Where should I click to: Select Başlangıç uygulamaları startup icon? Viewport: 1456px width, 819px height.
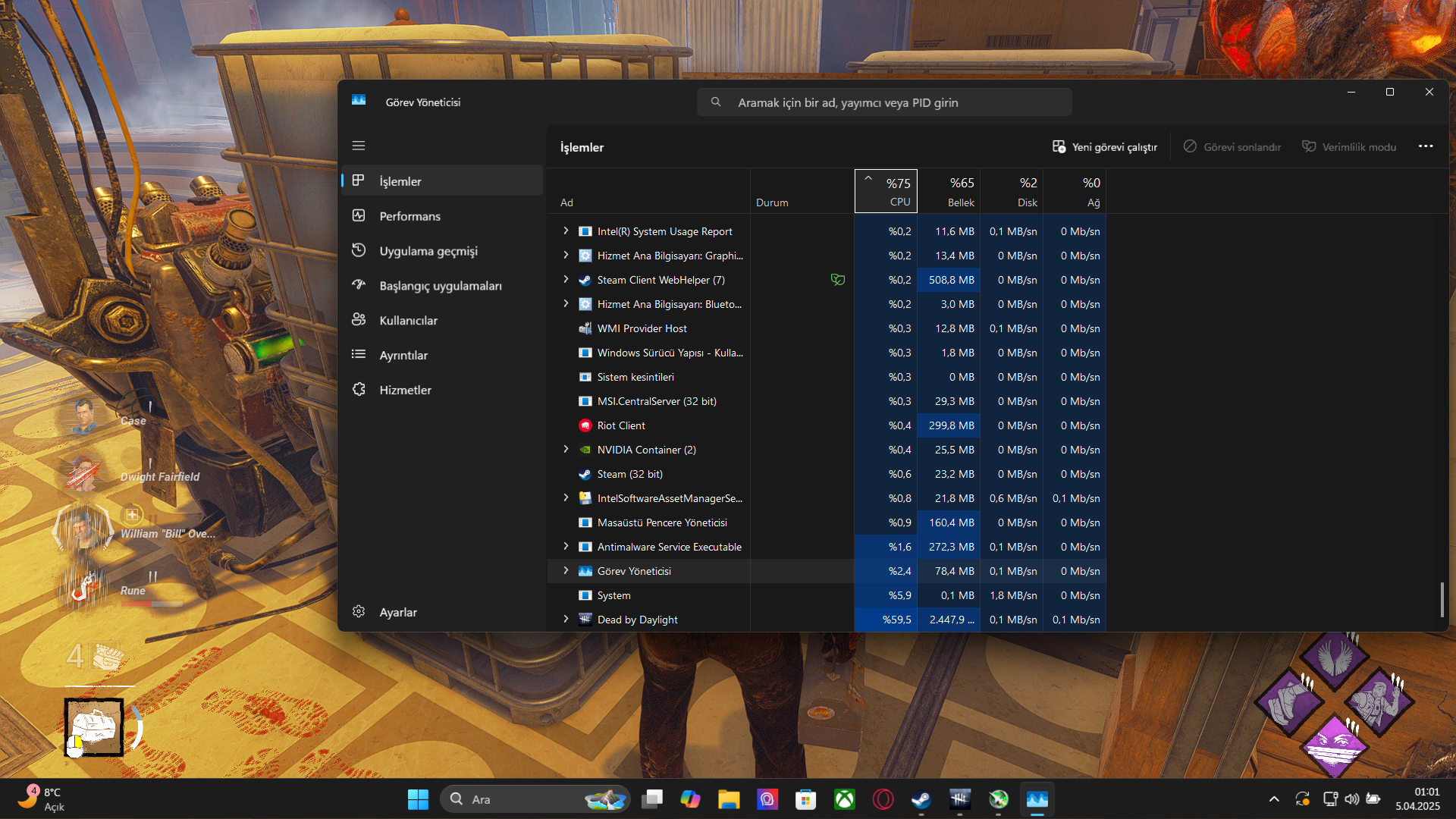point(359,285)
